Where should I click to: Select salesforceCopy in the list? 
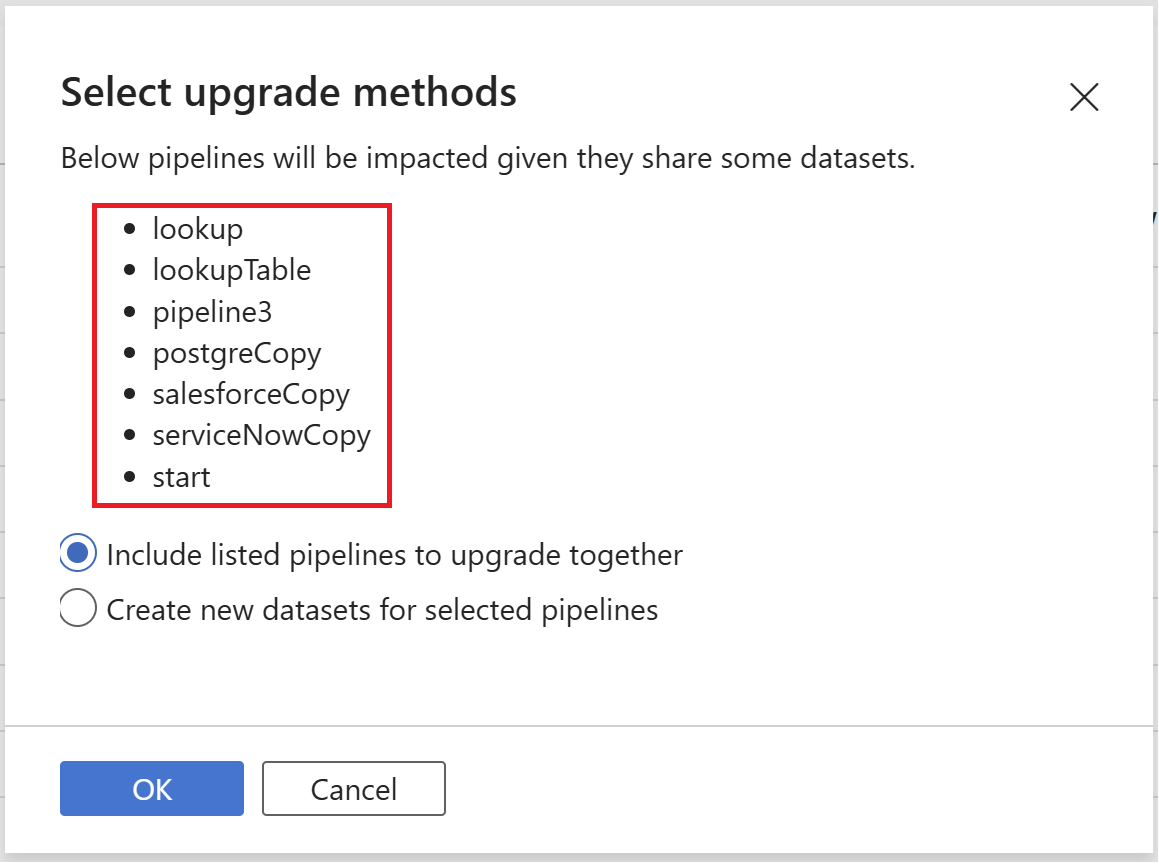click(251, 394)
